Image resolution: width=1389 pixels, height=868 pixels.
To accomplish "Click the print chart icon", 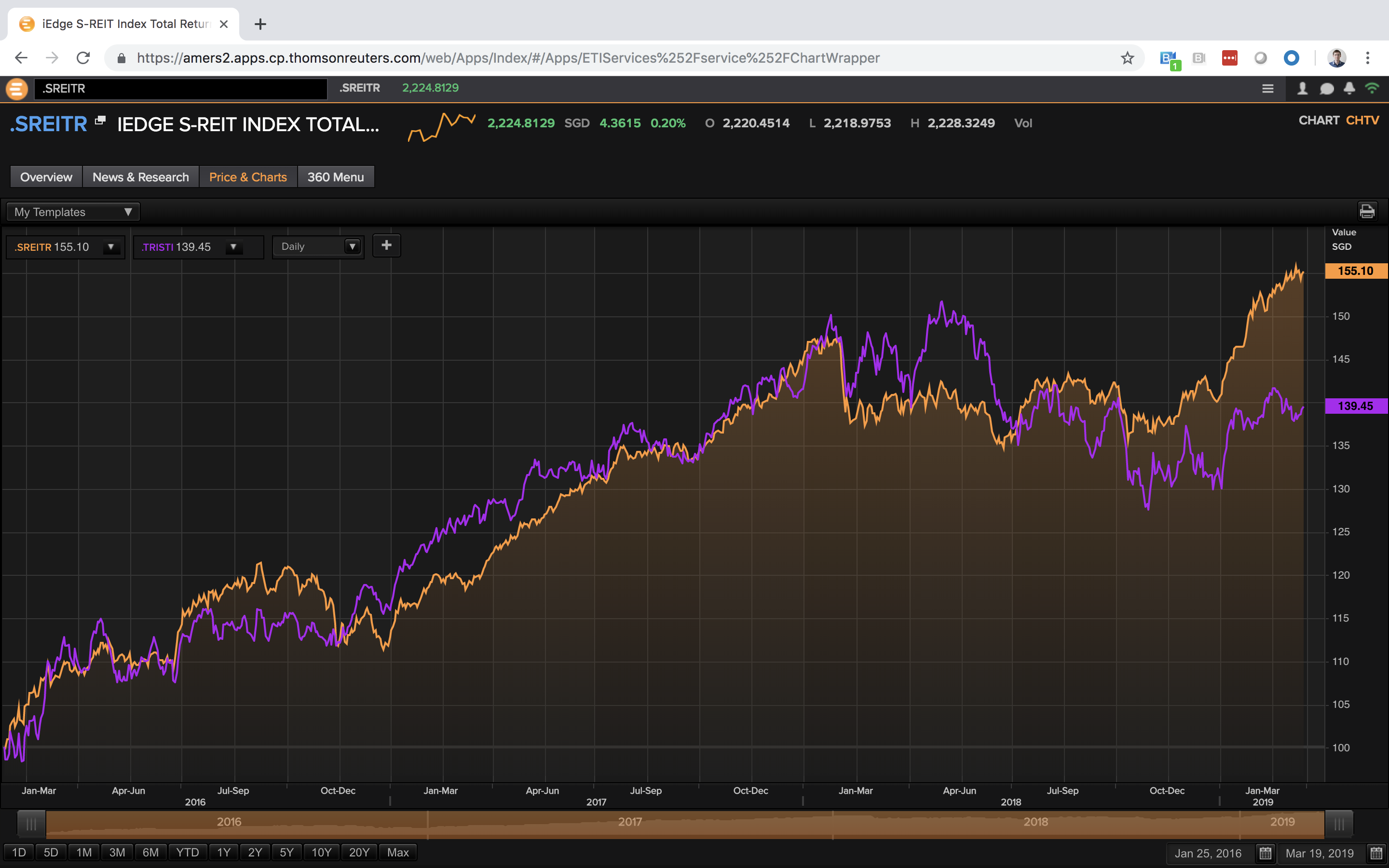I will (1367, 211).
